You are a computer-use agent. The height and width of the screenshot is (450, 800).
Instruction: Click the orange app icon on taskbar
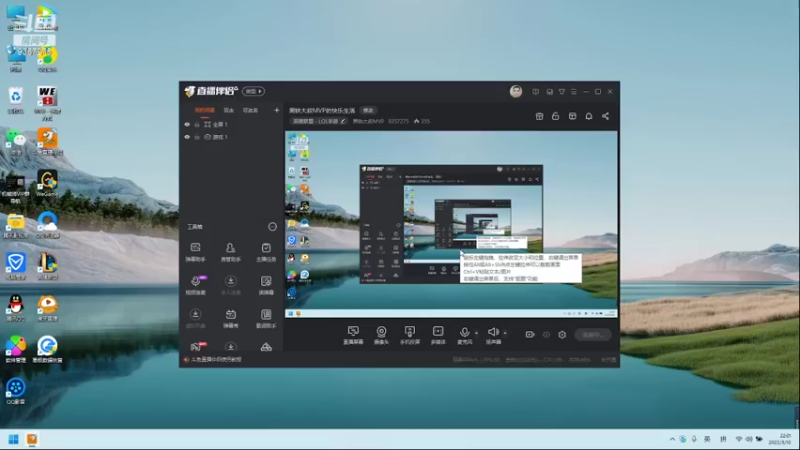(32, 439)
